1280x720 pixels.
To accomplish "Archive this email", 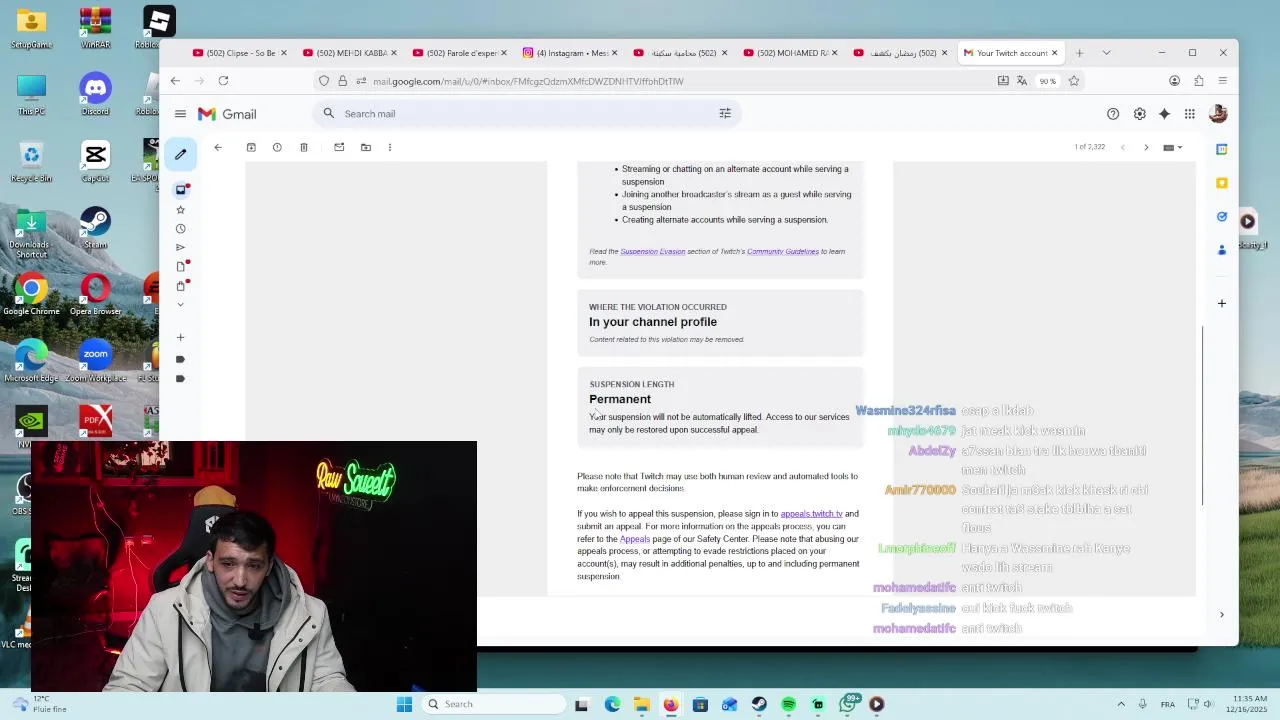I will pyautogui.click(x=251, y=147).
